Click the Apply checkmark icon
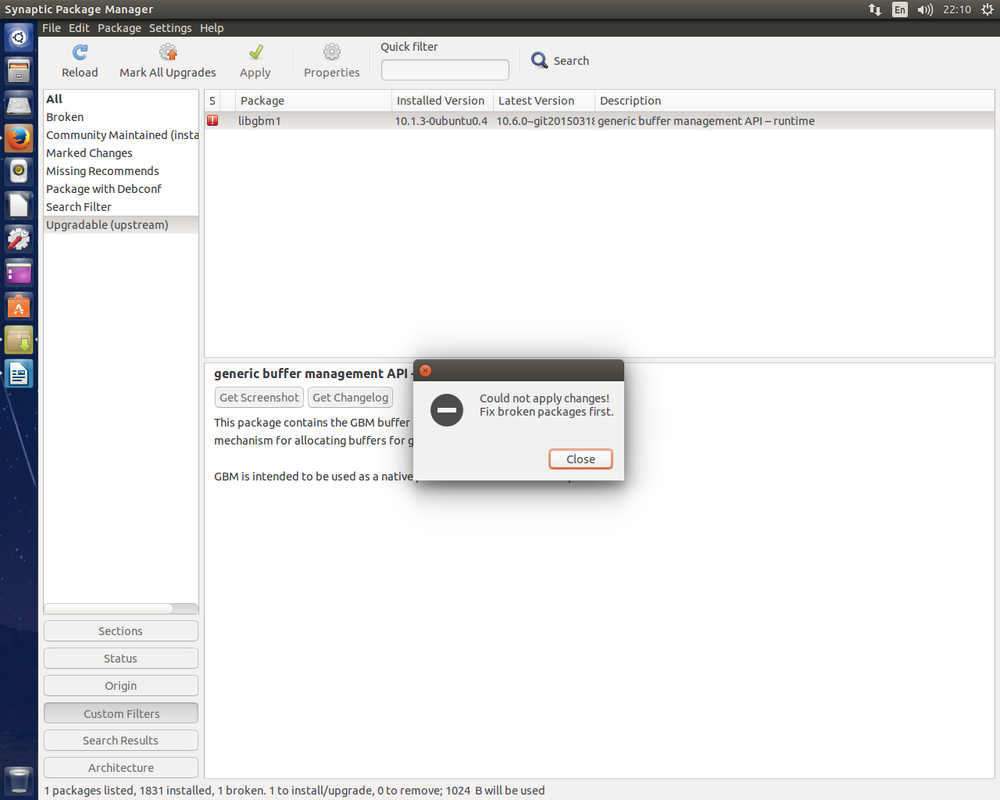1000x800 pixels. tap(256, 52)
